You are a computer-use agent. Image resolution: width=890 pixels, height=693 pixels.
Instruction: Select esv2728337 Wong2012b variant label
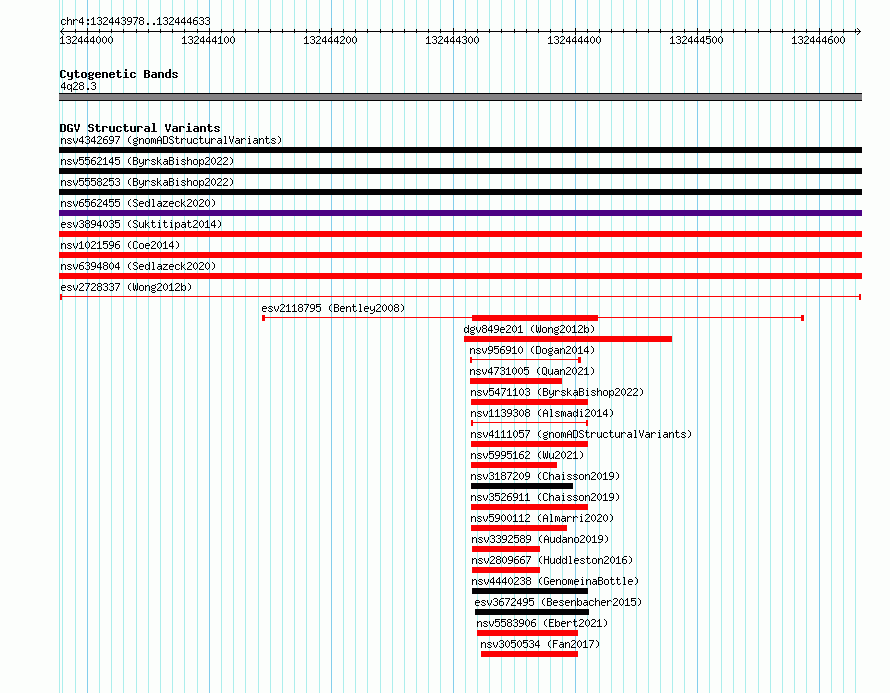point(126,287)
